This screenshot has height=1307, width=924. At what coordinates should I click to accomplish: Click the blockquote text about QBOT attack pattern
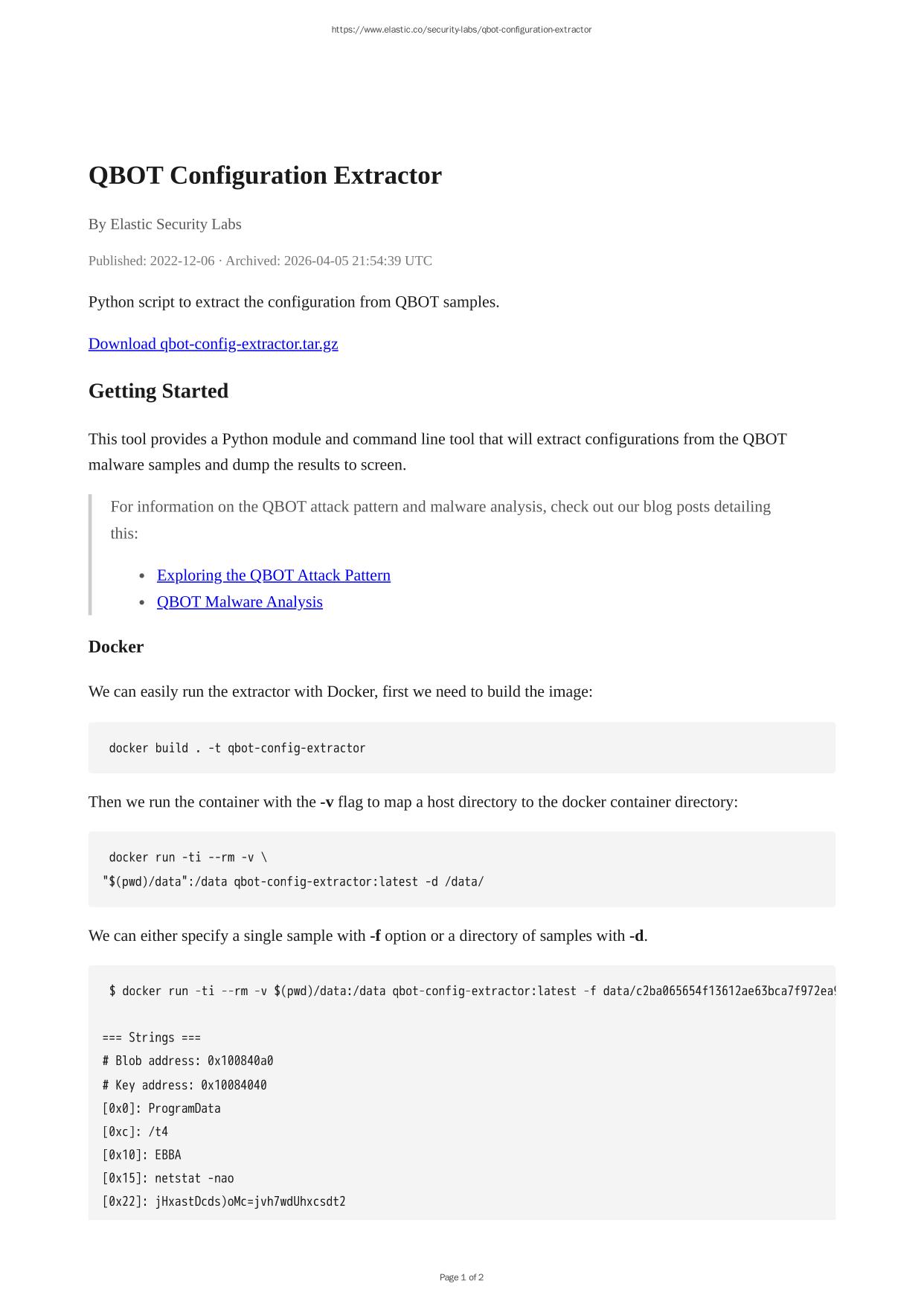[x=440, y=520]
